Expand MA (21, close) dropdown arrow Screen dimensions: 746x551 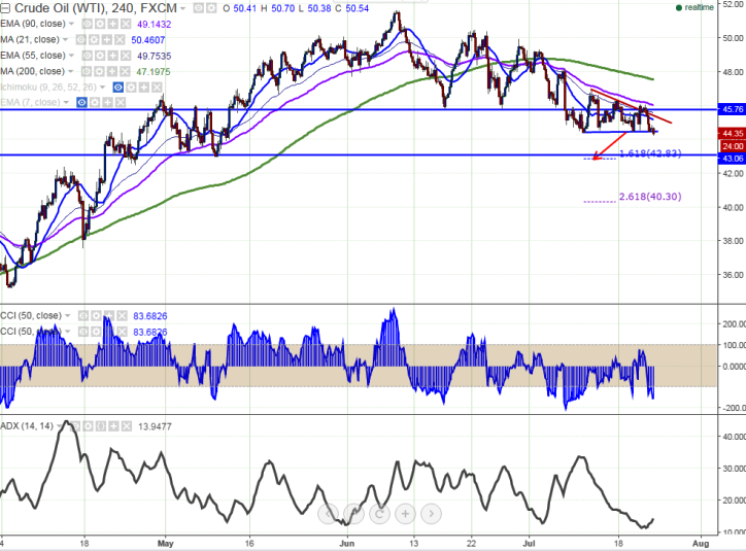(x=65, y=39)
